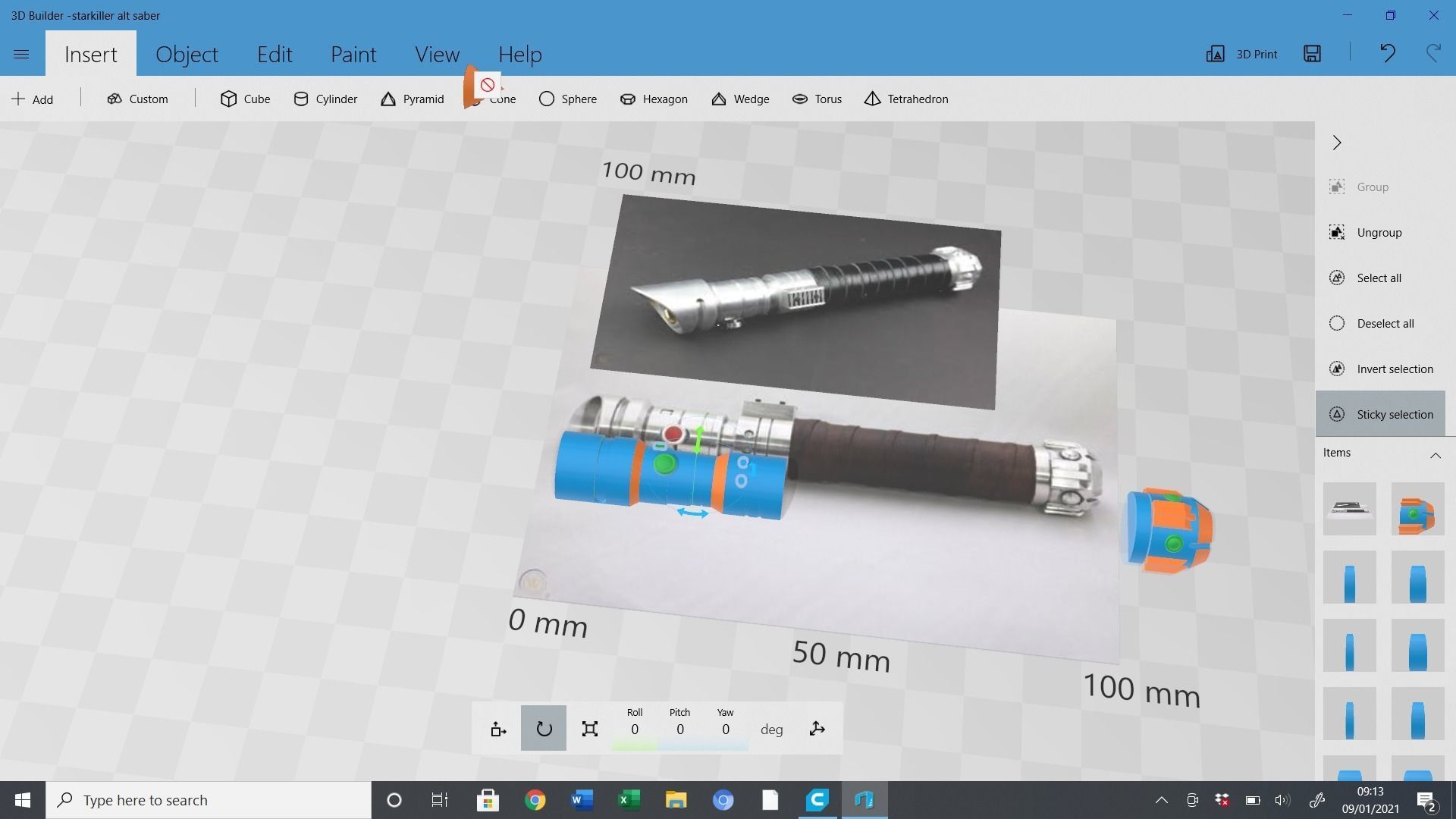The width and height of the screenshot is (1456, 819).
Task: Select the Scale tool icon
Action: [x=589, y=729]
